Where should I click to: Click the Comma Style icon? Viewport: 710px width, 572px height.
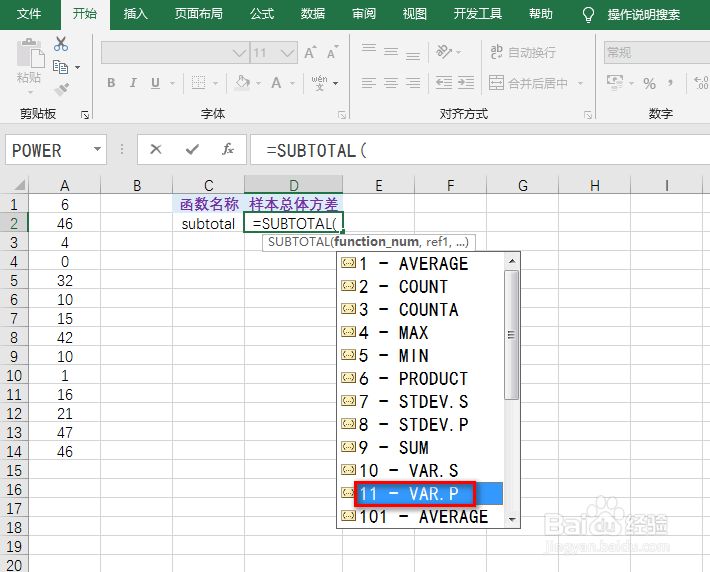pos(671,83)
